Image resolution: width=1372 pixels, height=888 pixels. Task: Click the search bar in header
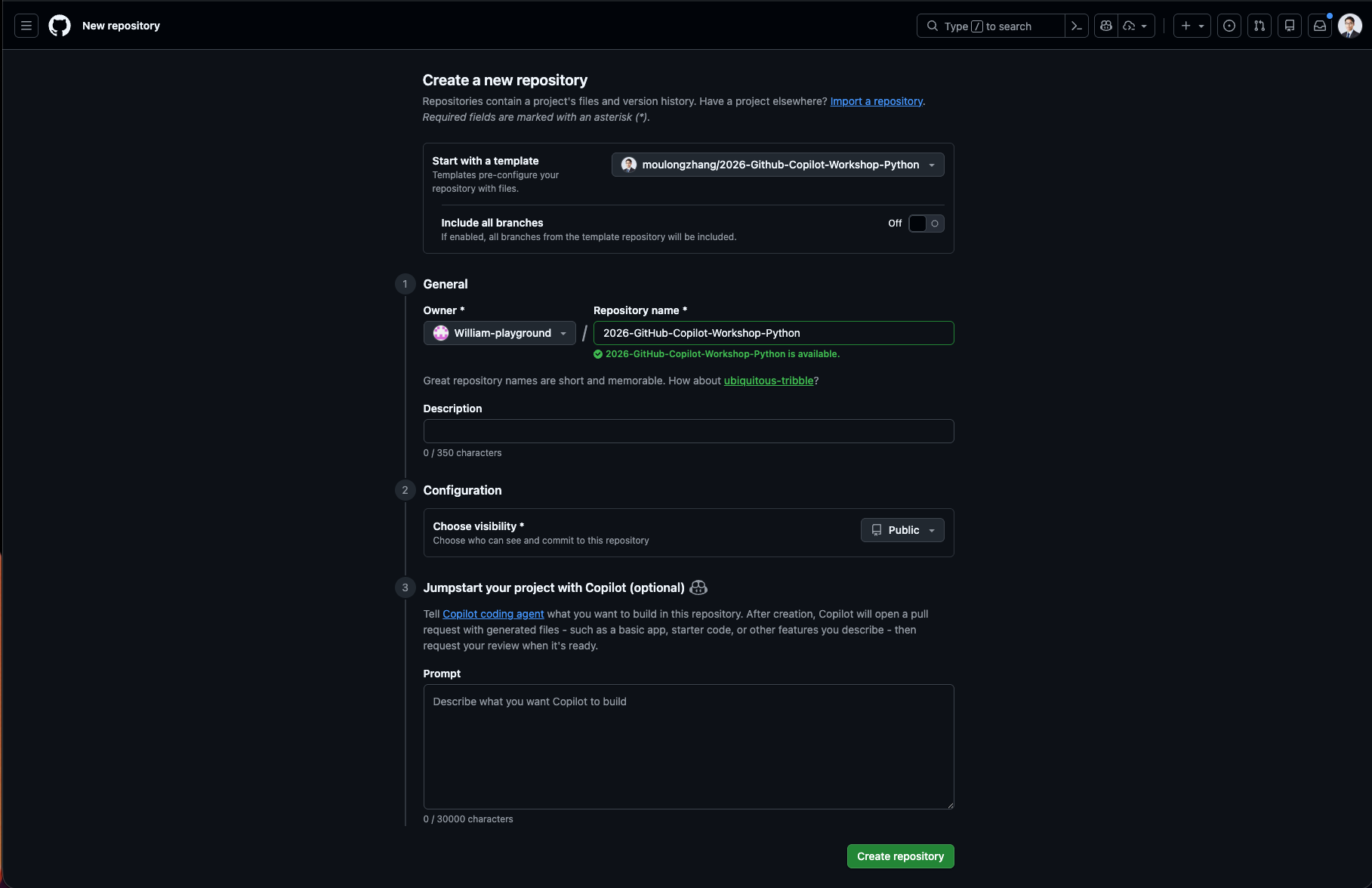coord(991,26)
